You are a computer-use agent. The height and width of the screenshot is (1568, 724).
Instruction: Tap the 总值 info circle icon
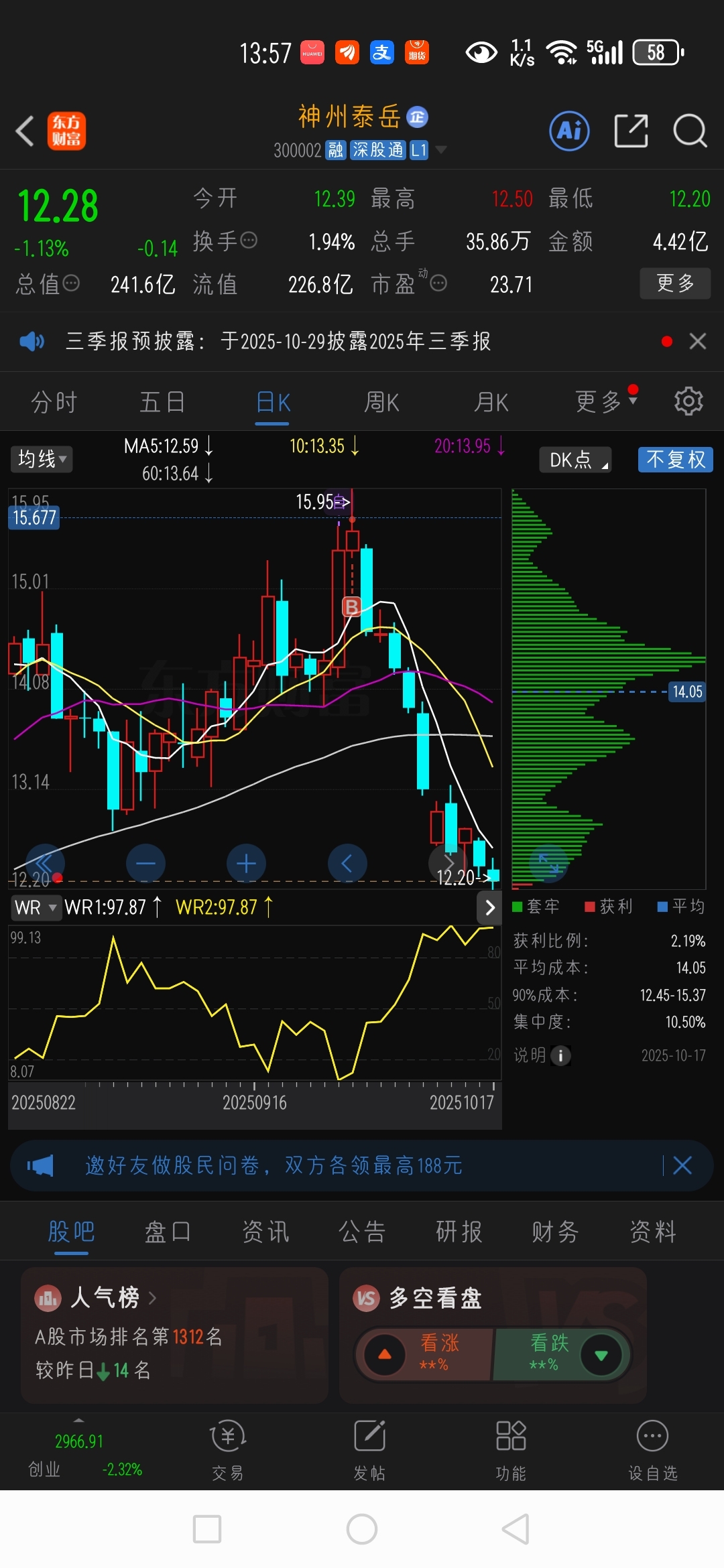pyautogui.click(x=71, y=283)
